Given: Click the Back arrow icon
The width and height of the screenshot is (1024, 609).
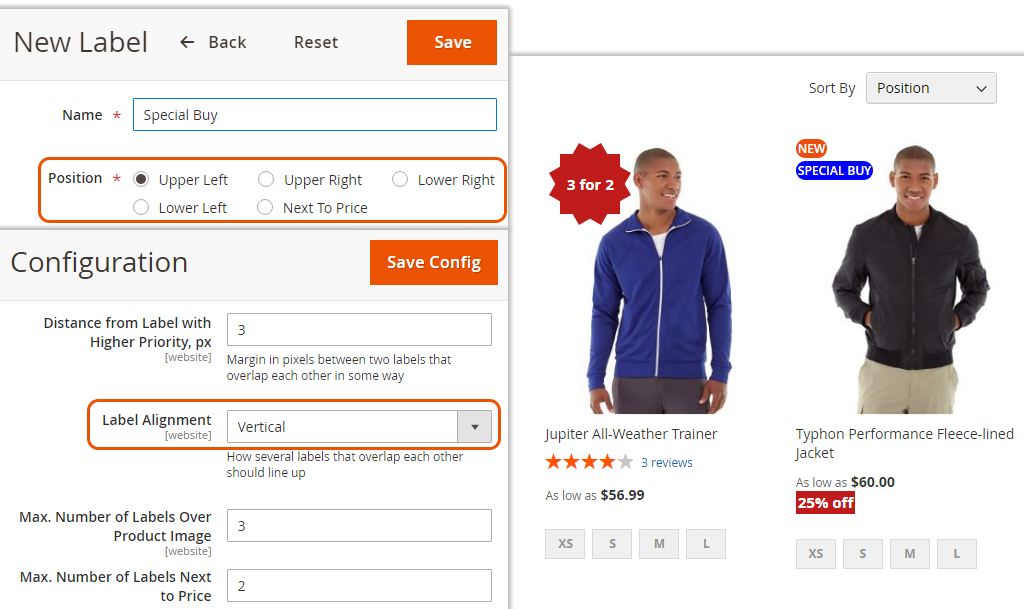Looking at the screenshot, I should pyautogui.click(x=187, y=42).
